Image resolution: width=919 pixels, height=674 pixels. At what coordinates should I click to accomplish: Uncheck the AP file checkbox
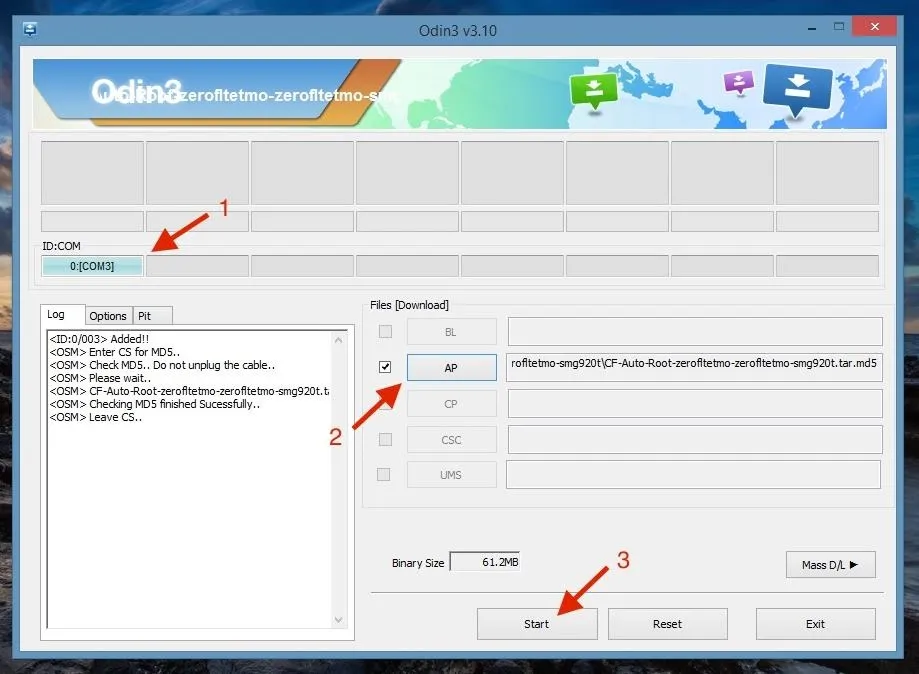tap(385, 367)
